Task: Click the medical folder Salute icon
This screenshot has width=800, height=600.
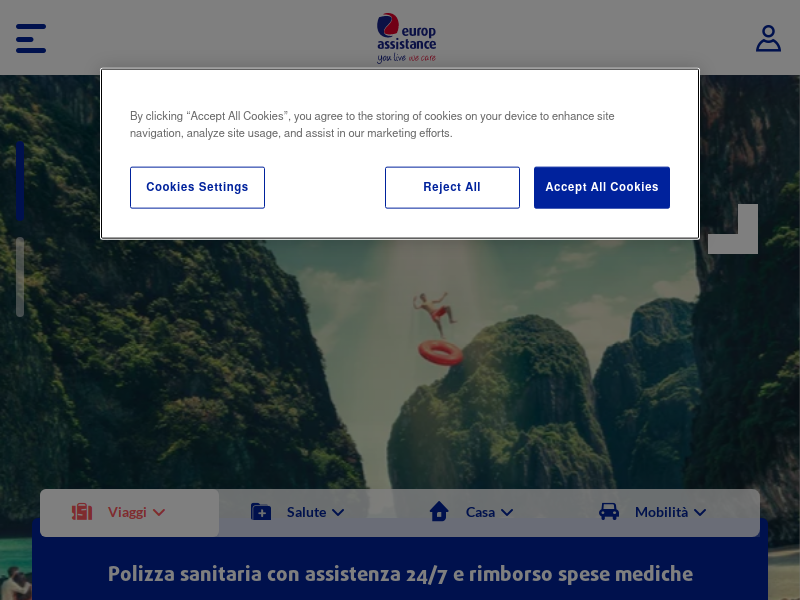Action: [x=261, y=512]
